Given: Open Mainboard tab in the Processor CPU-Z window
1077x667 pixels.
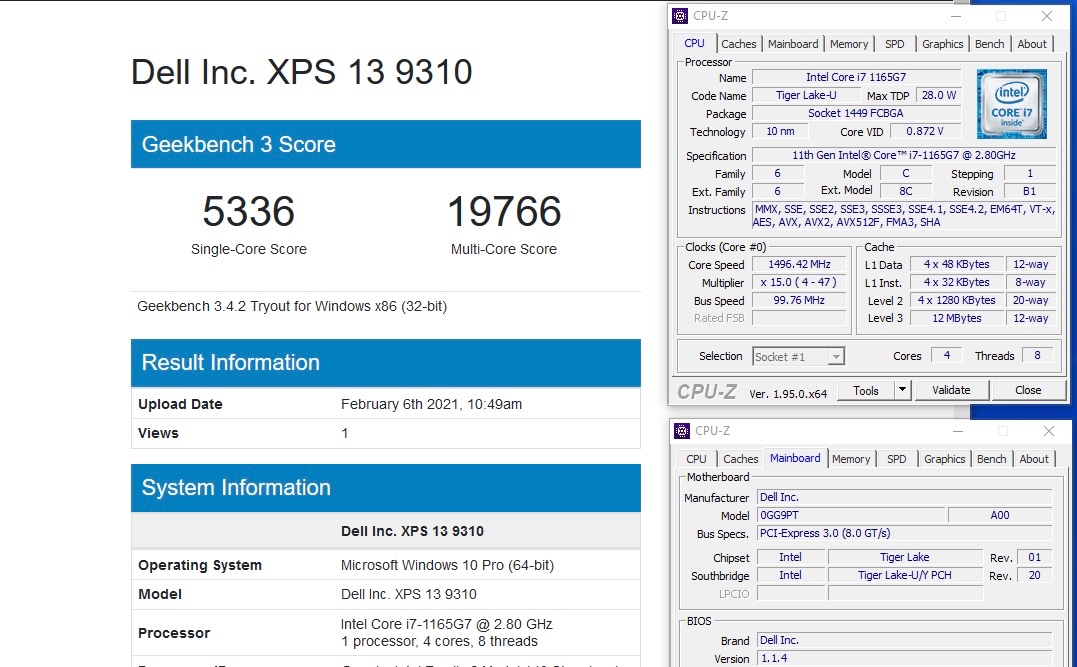Looking at the screenshot, I should click(x=793, y=44).
